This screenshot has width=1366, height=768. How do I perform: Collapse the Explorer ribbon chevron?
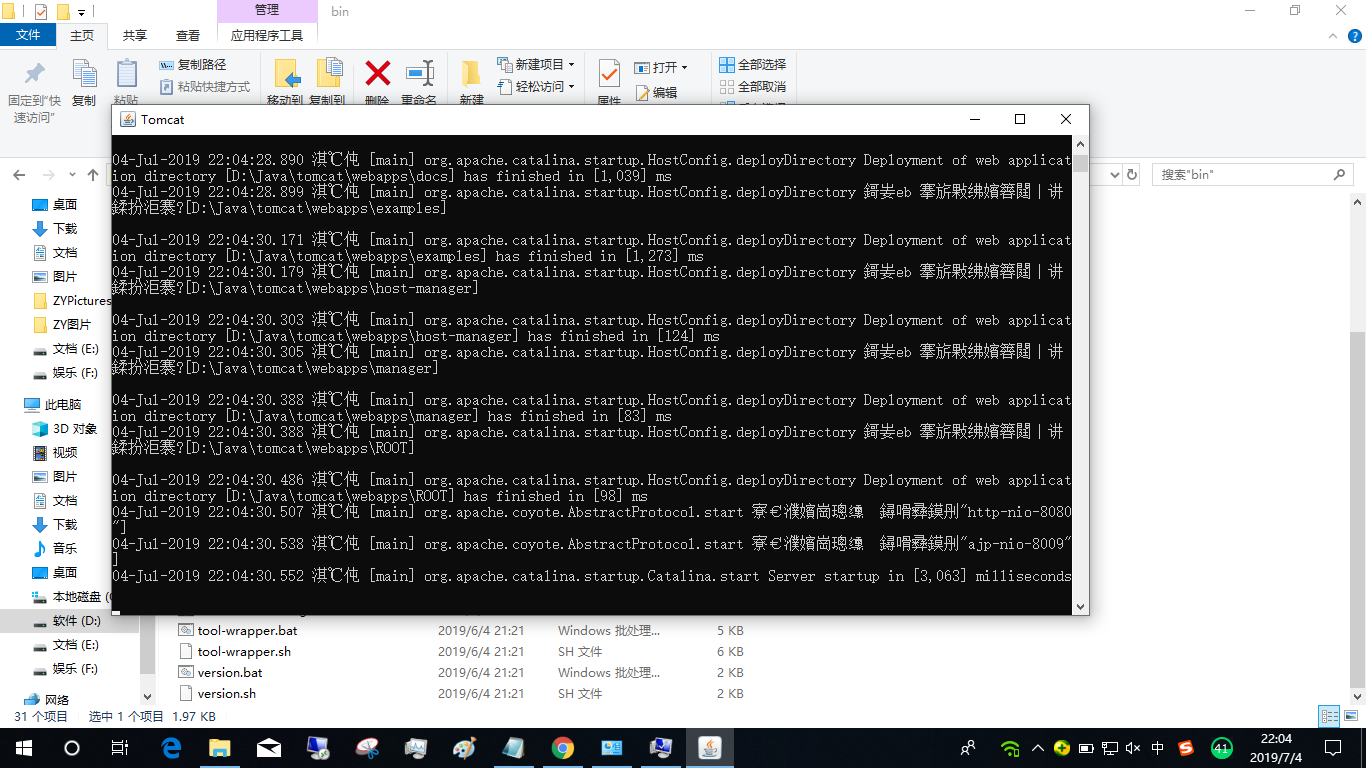point(1333,35)
